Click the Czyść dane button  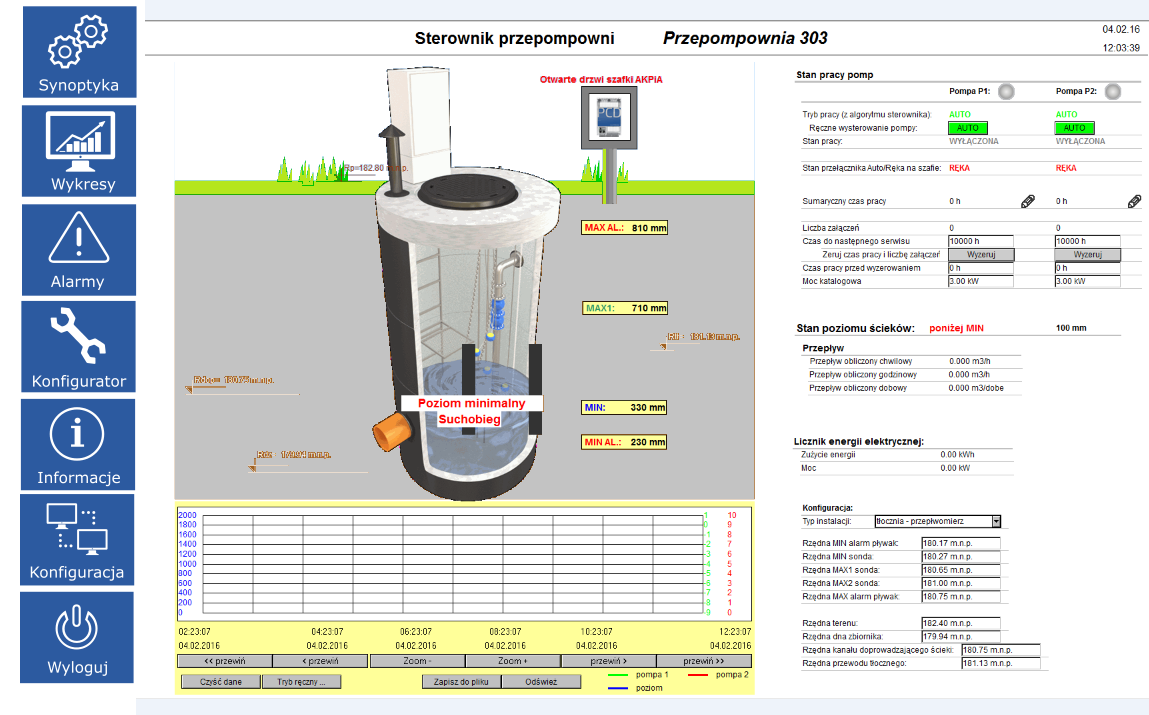(x=221, y=681)
